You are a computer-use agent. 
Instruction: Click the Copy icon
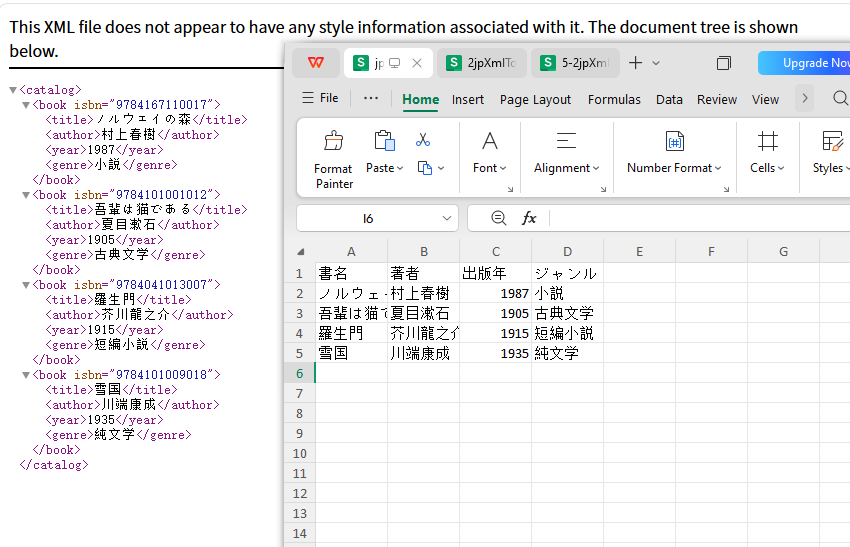tap(424, 168)
